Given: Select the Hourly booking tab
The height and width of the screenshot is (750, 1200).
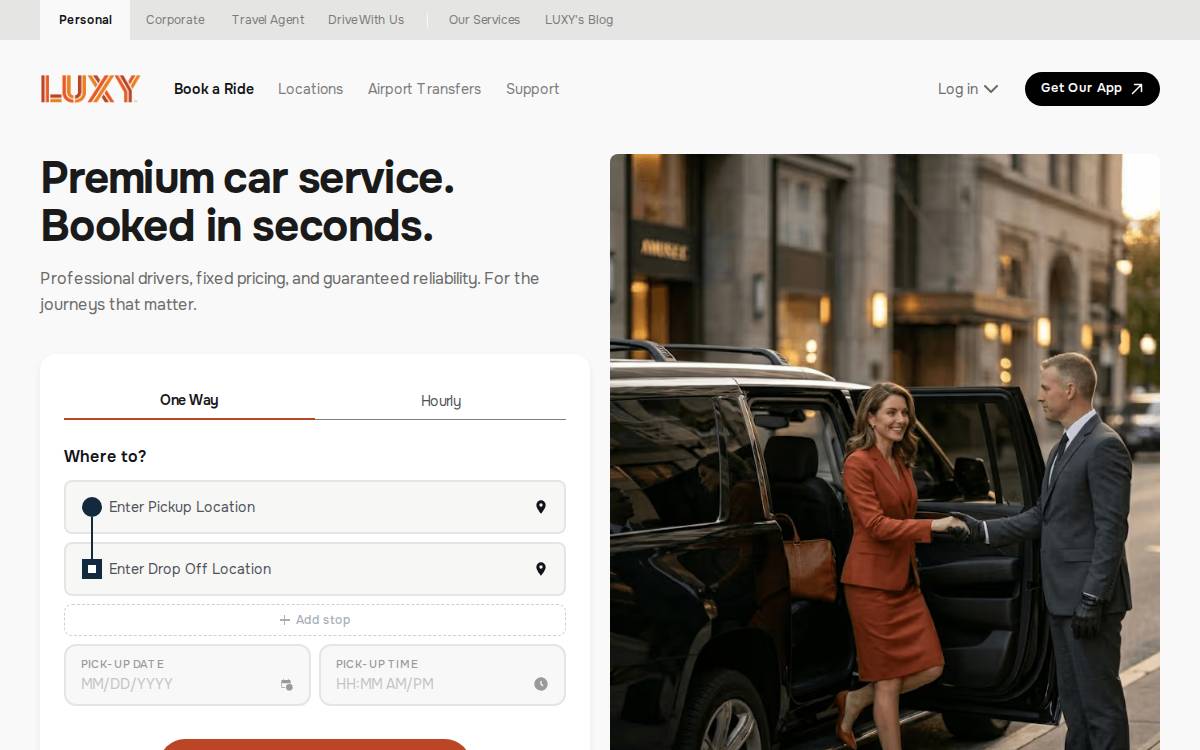Looking at the screenshot, I should [441, 401].
